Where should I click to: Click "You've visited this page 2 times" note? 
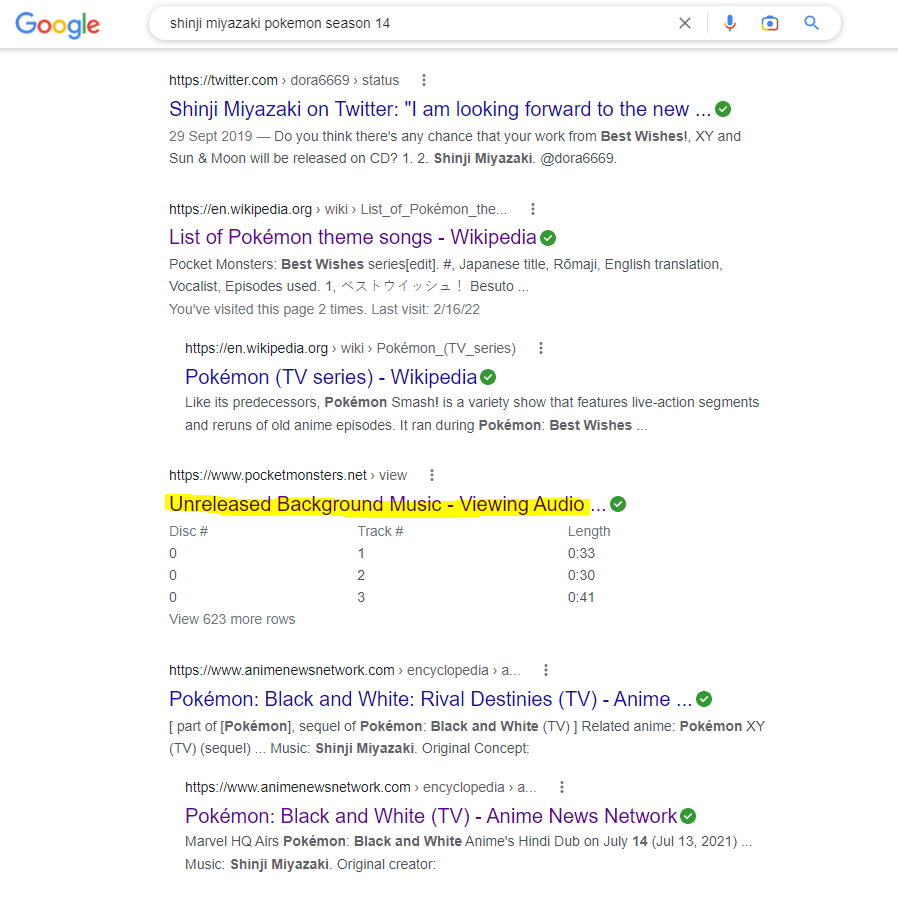(324, 309)
